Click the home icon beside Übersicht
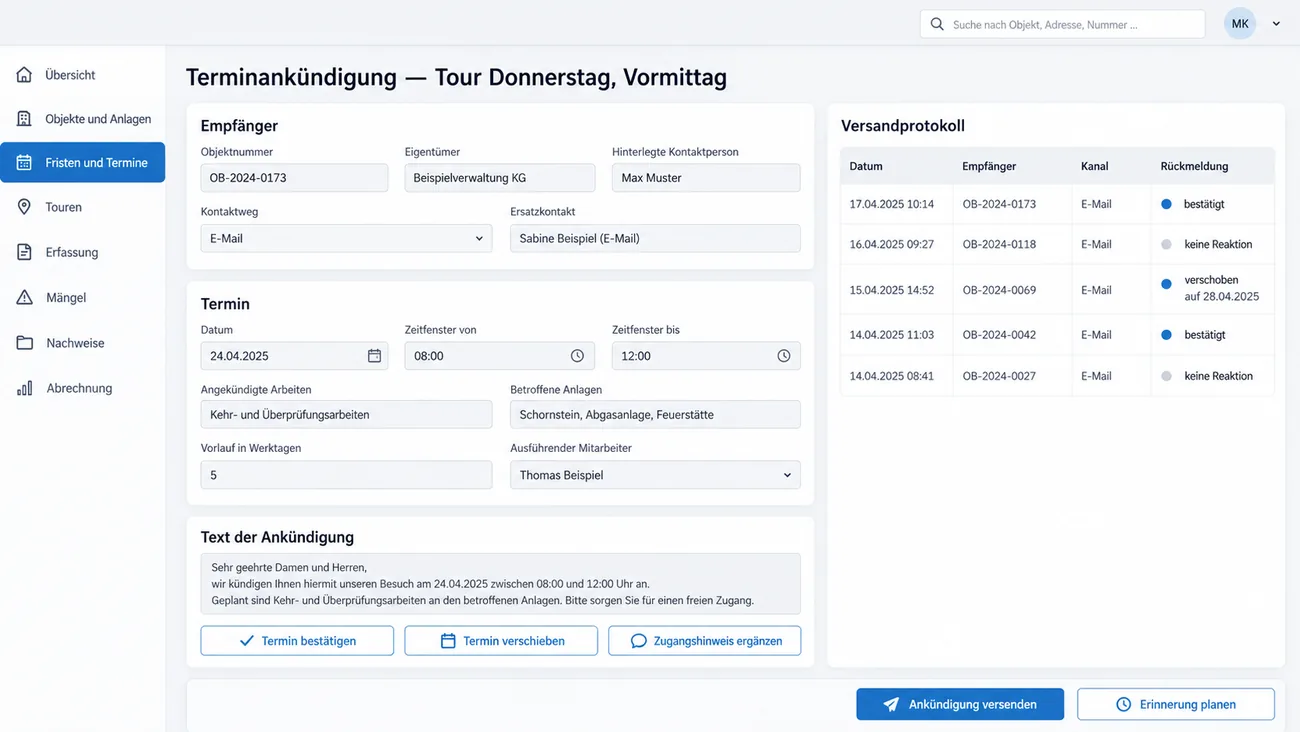The height and width of the screenshot is (732, 1300). [x=24, y=75]
